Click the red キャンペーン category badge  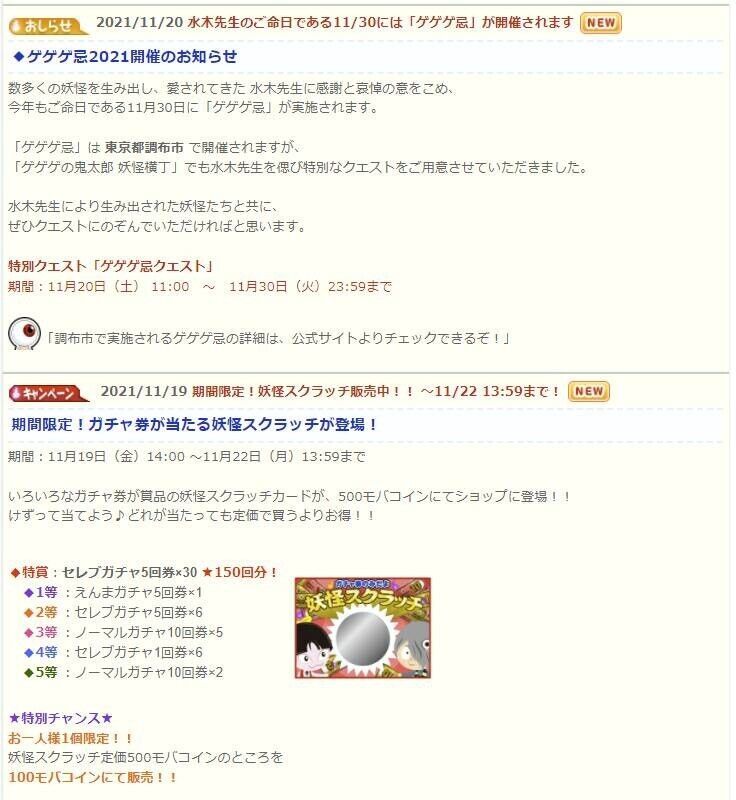(48, 393)
